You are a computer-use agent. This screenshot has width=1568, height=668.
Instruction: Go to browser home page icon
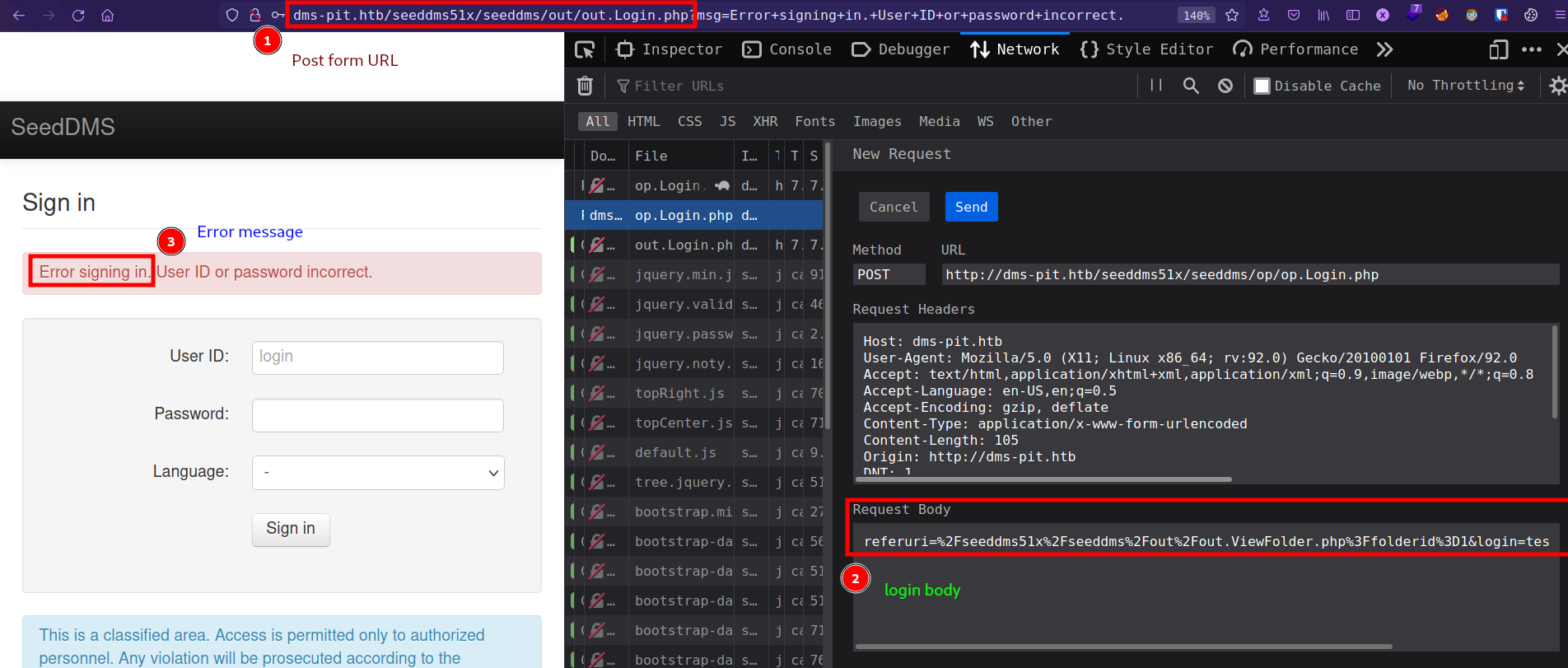coord(107,15)
